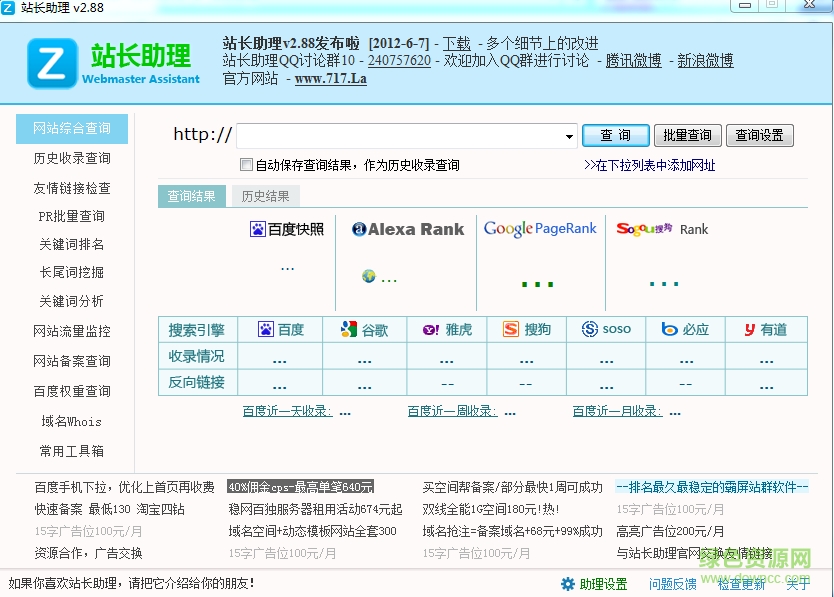Screen dimensions: 834x597
Task: Click the 必应 Bing icon
Action: click(x=668, y=329)
